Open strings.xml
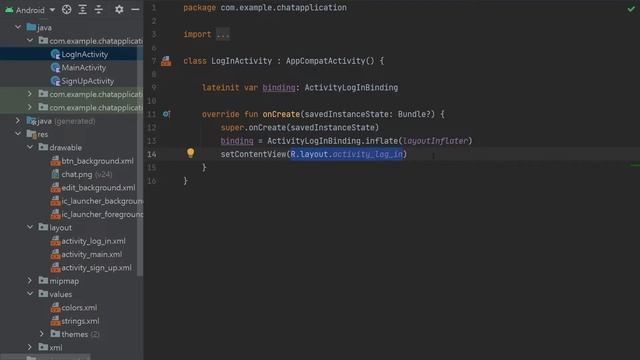Viewport: 640px width, 360px height. point(80,321)
